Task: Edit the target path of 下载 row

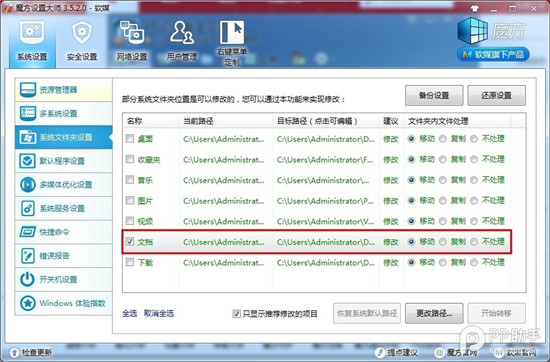Action: tap(326, 262)
